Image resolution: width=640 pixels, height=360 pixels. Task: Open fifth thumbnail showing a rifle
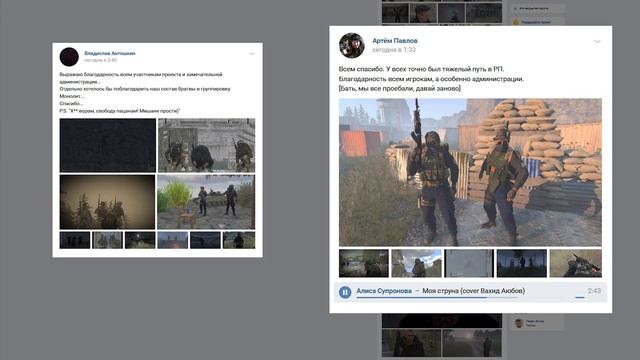[576, 263]
